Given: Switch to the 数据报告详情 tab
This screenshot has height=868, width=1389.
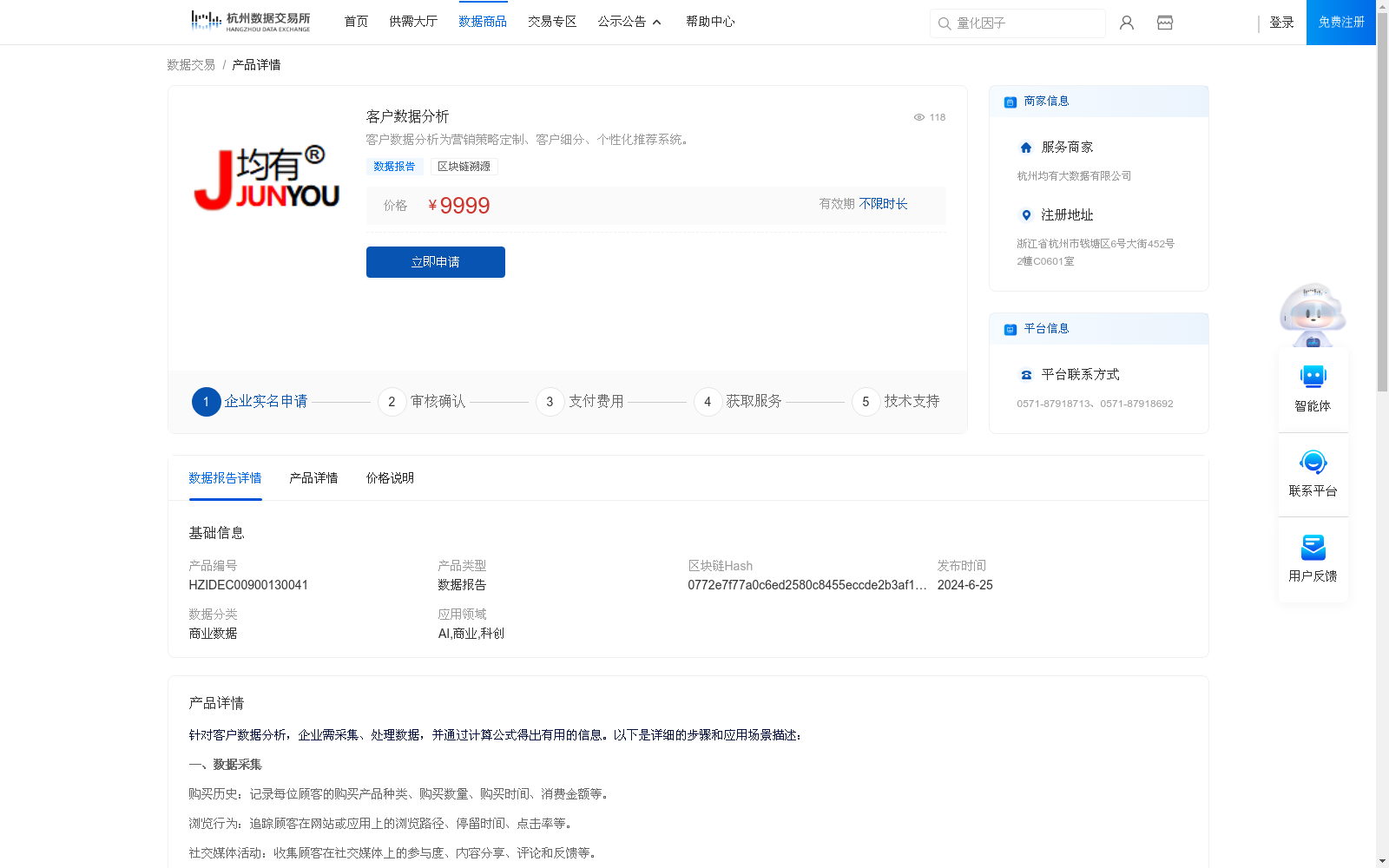Looking at the screenshot, I should pos(225,478).
